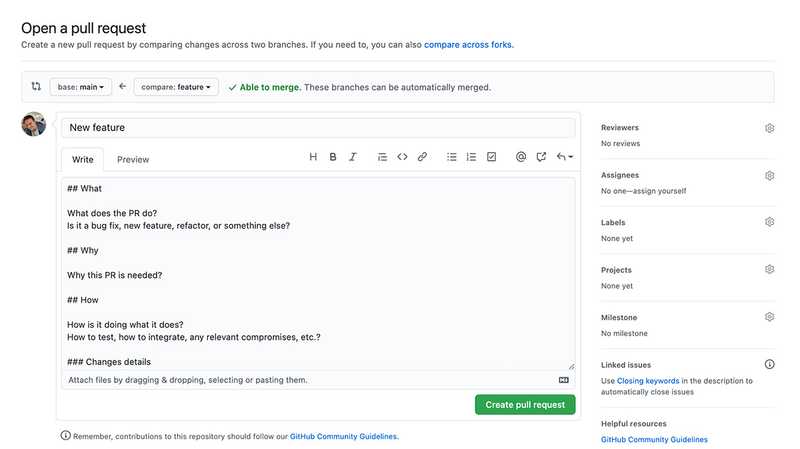Open Assignees gear settings
Screen dimensions: 800x449
(769, 176)
